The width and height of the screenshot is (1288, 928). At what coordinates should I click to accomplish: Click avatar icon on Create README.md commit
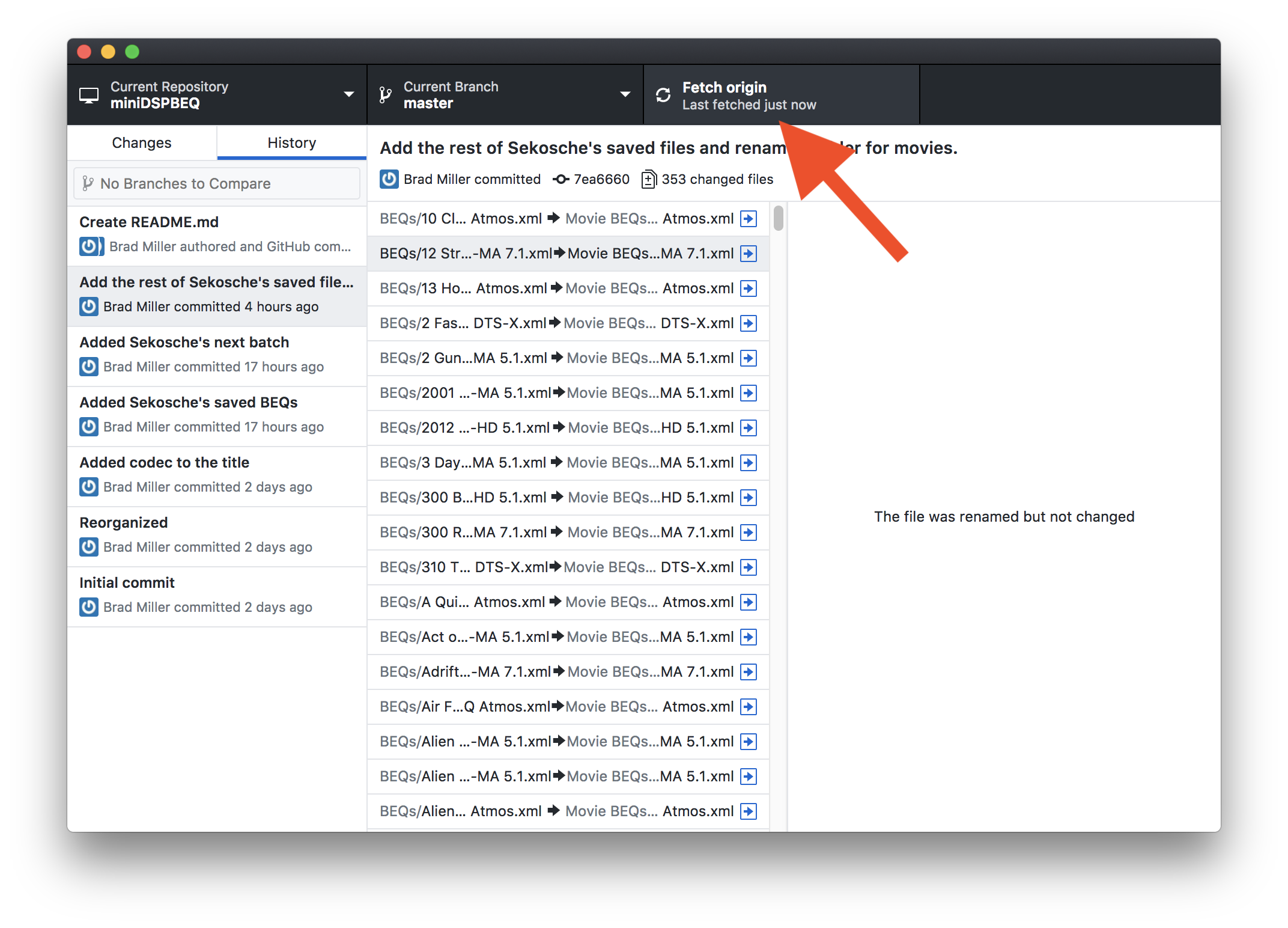click(91, 246)
